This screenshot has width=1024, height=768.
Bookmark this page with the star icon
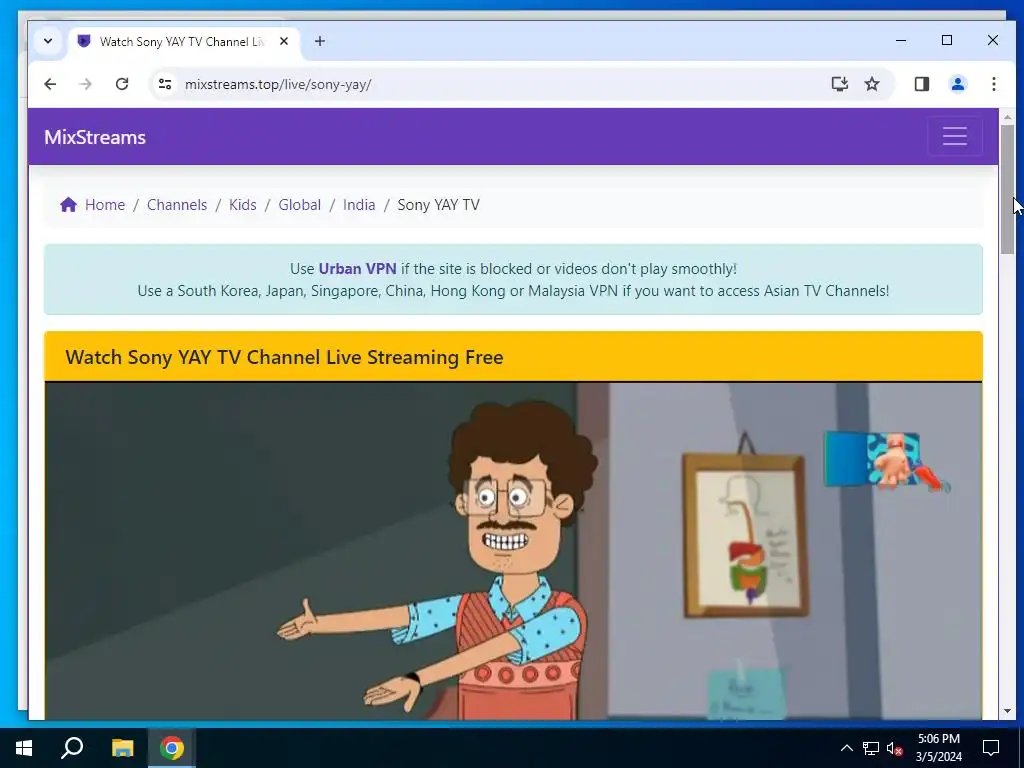click(x=872, y=84)
